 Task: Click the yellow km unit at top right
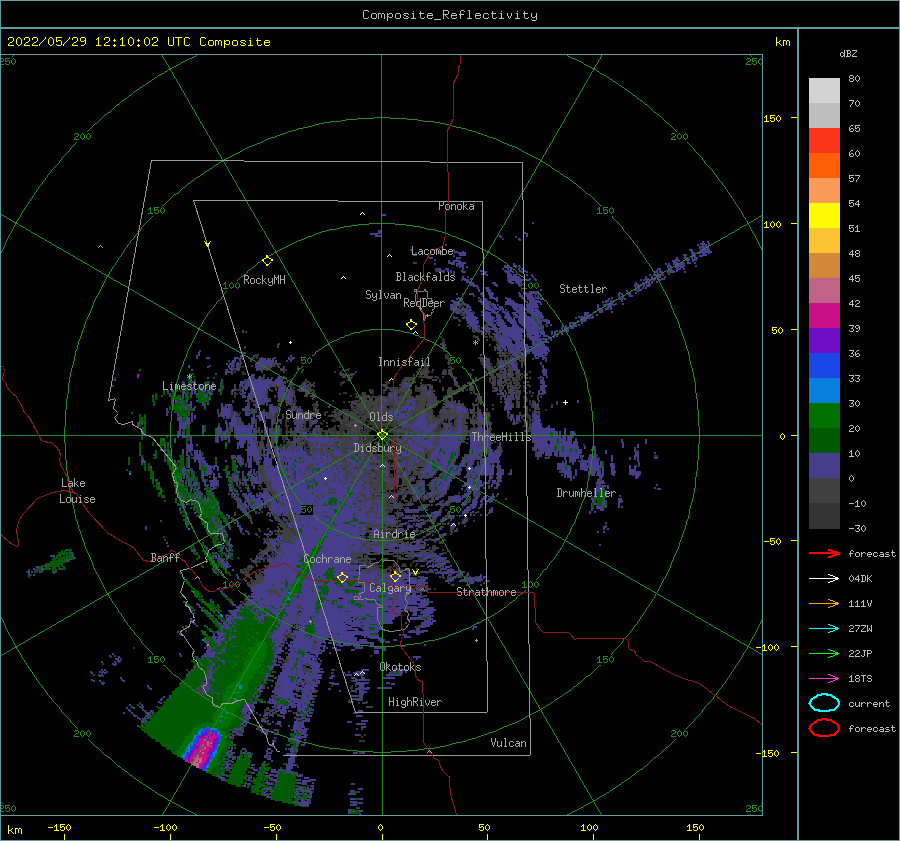coord(782,42)
